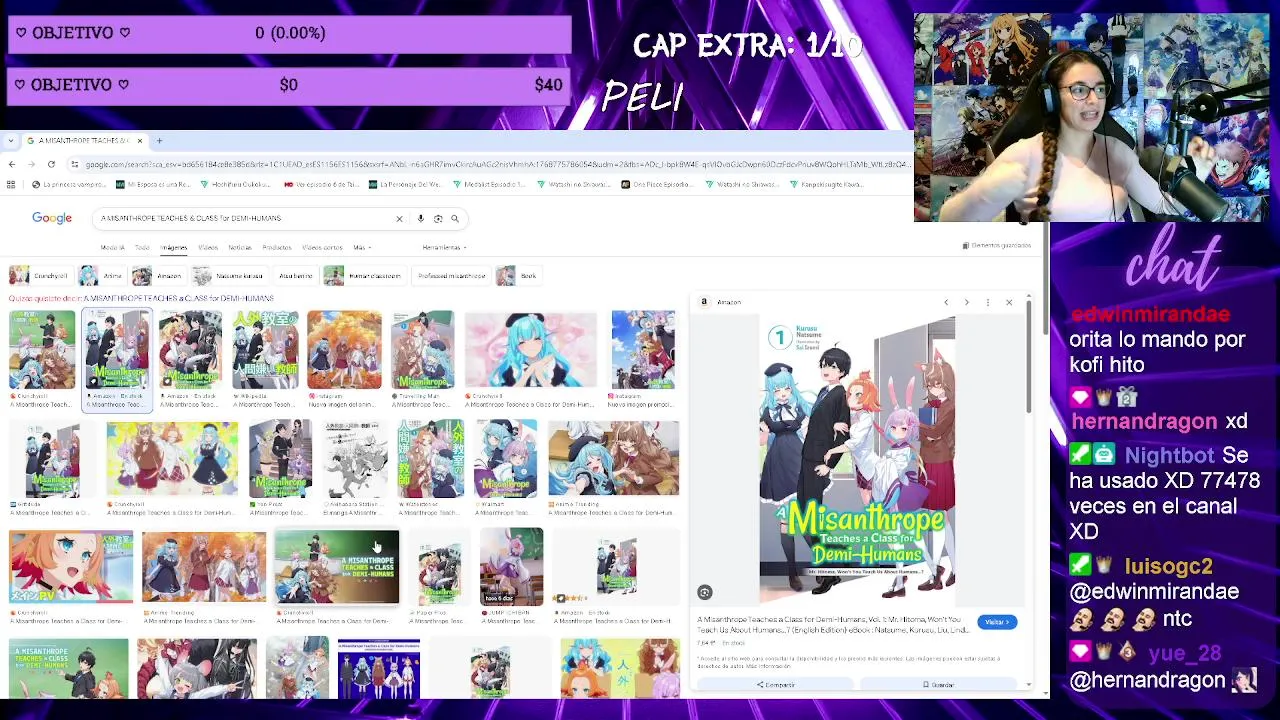Filter by the Professed misanthrope chip
Image resolution: width=1280 pixels, height=720 pixels.
pyautogui.click(x=451, y=276)
